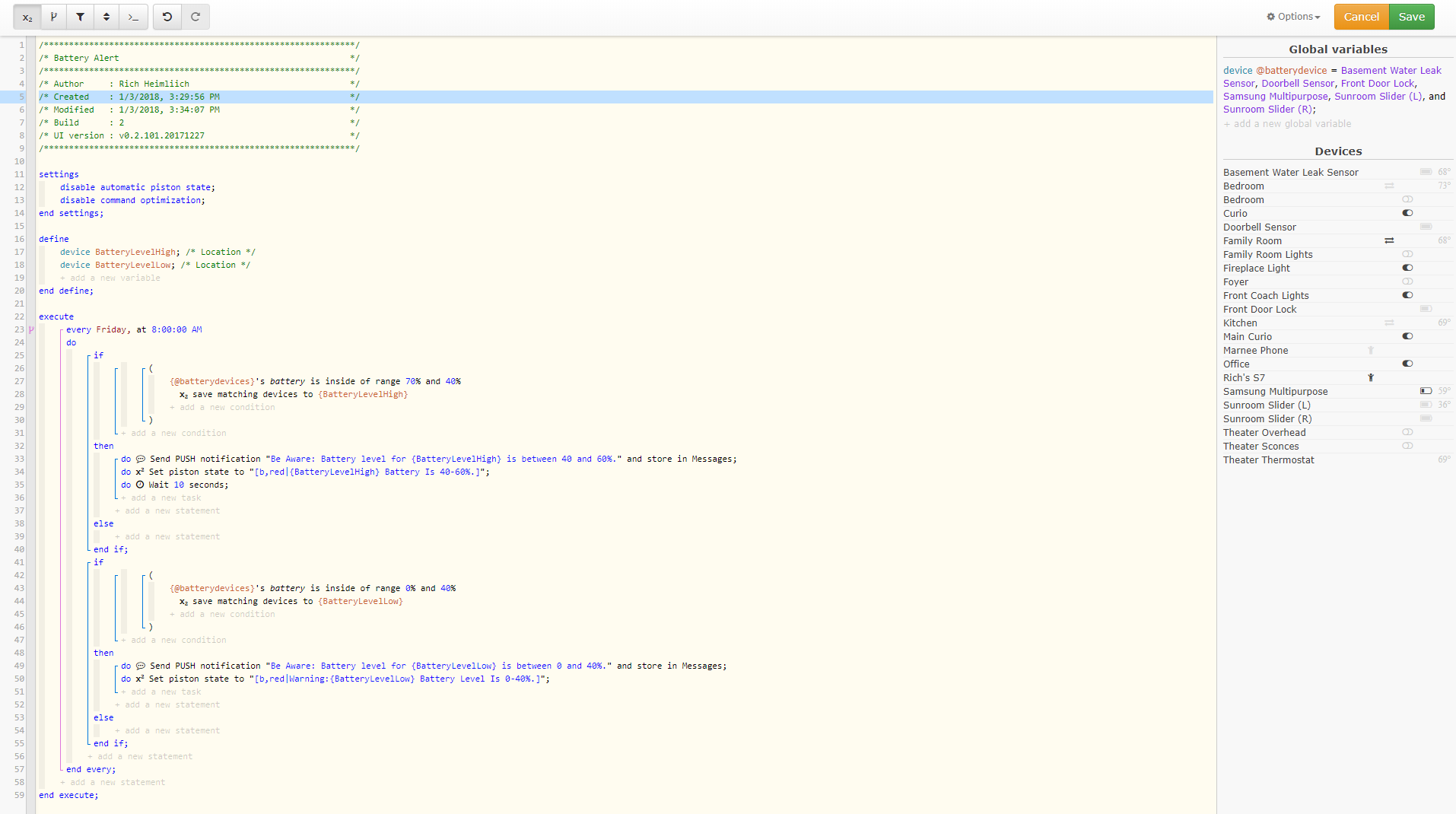Click the x² icon on the BatteryLevelHigh piston state line
Image resolution: width=1456 pixels, height=814 pixels.
pyautogui.click(x=140, y=472)
